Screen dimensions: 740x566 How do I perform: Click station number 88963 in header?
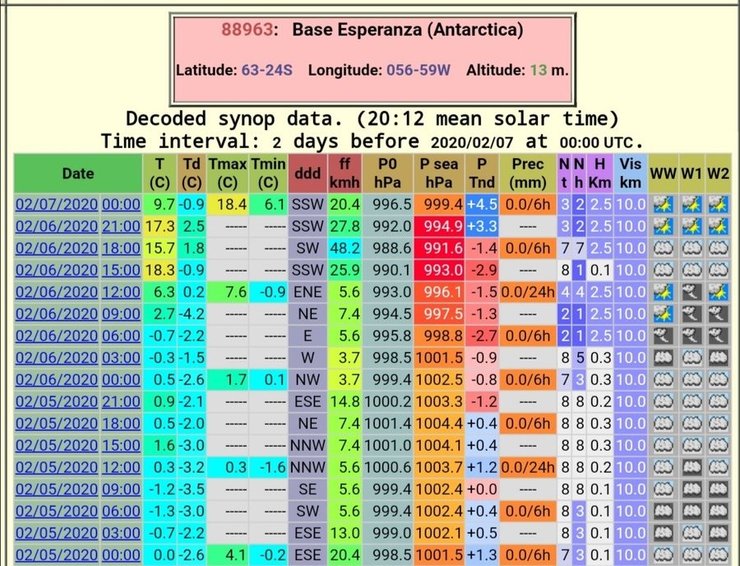click(253, 30)
